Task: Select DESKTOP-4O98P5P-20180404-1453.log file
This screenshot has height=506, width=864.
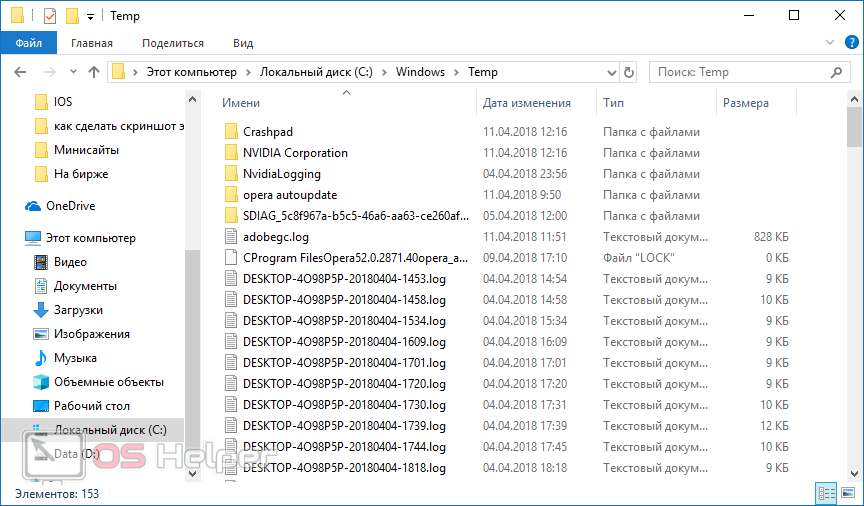Action: pyautogui.click(x=344, y=279)
